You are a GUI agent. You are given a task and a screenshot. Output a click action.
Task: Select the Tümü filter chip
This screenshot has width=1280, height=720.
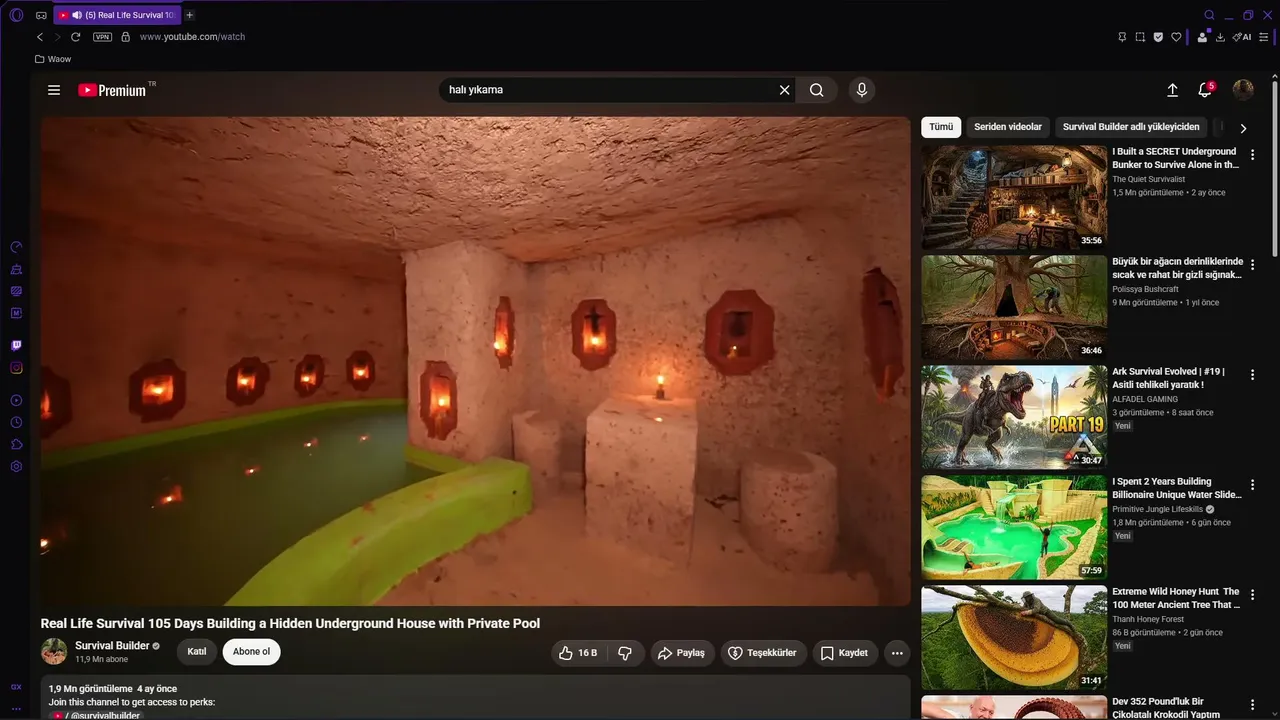tap(941, 127)
